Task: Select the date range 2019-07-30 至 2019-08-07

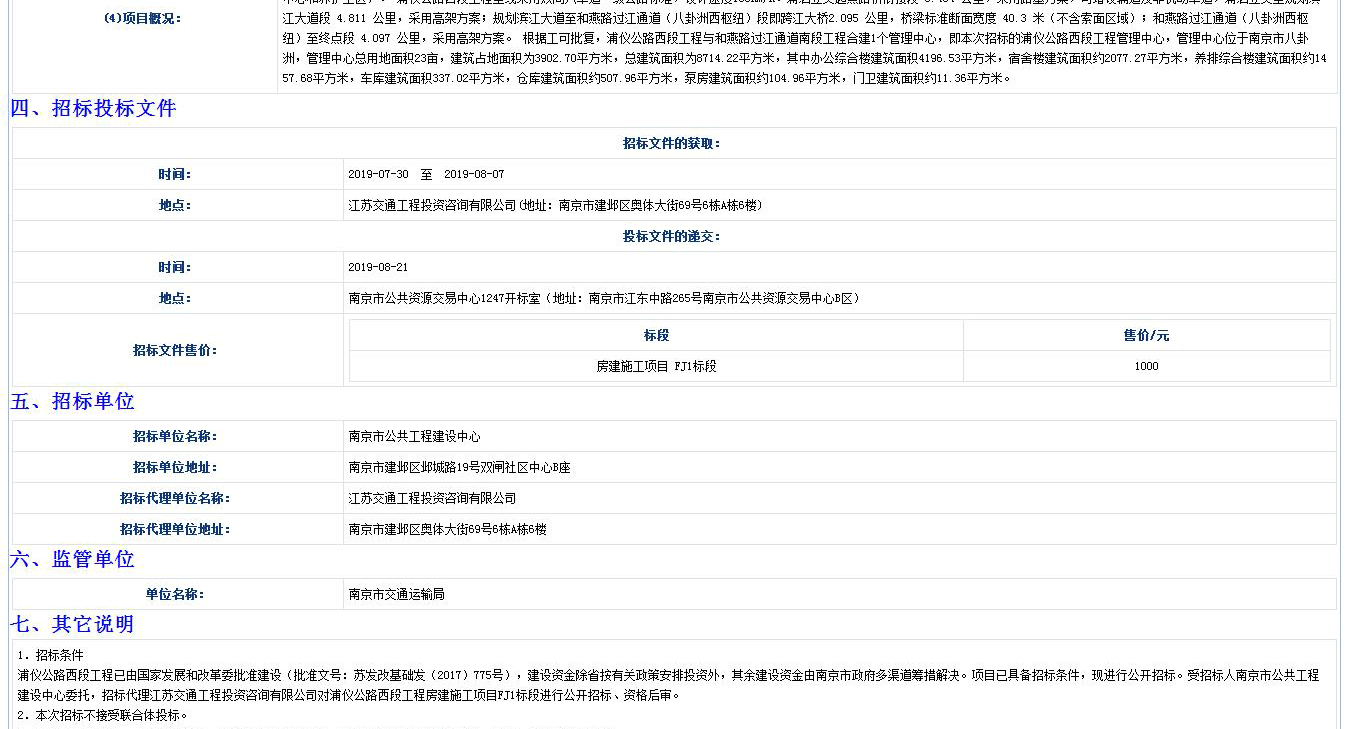Action: (x=426, y=174)
